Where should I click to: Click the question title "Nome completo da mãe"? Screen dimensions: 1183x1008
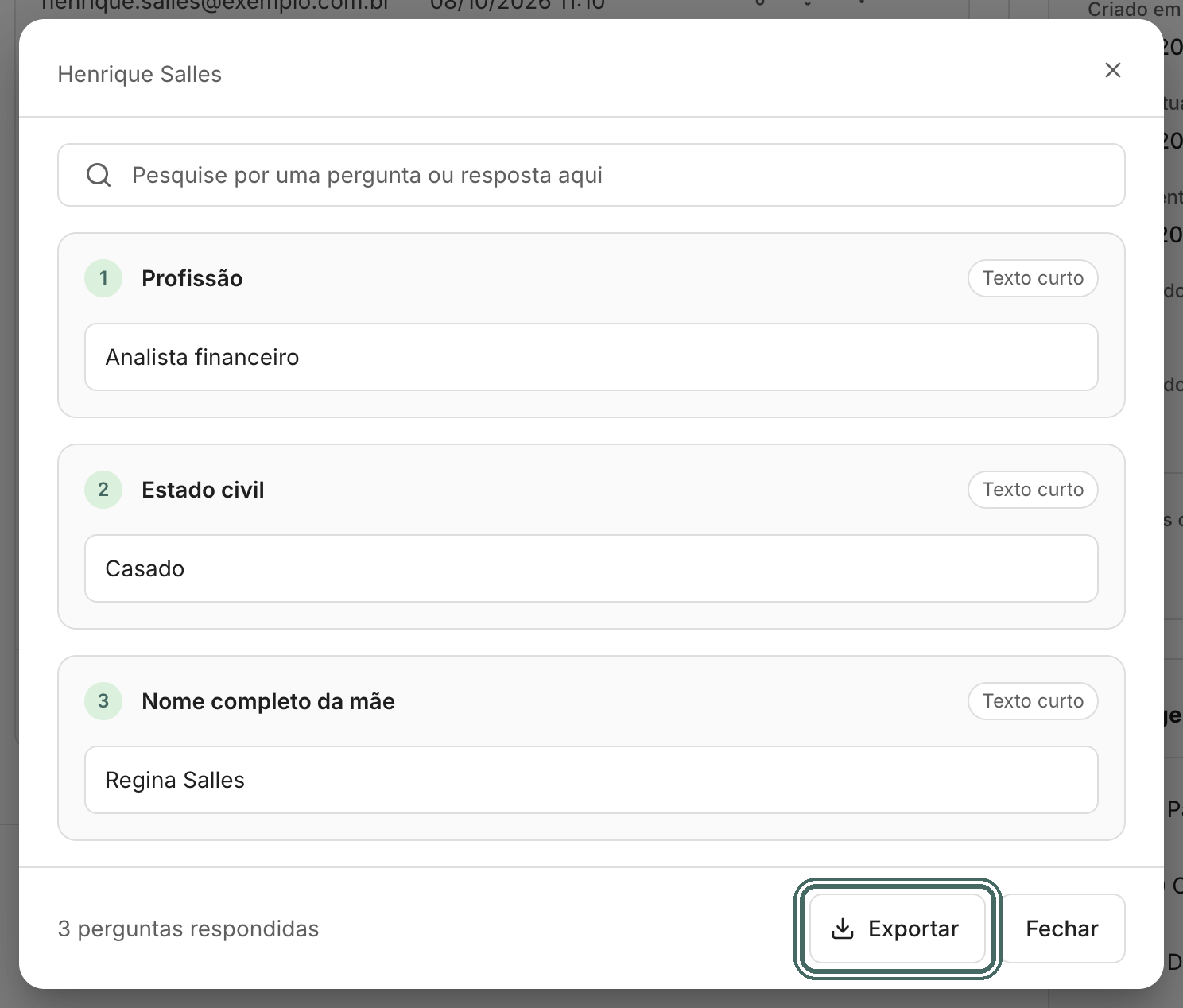268,701
